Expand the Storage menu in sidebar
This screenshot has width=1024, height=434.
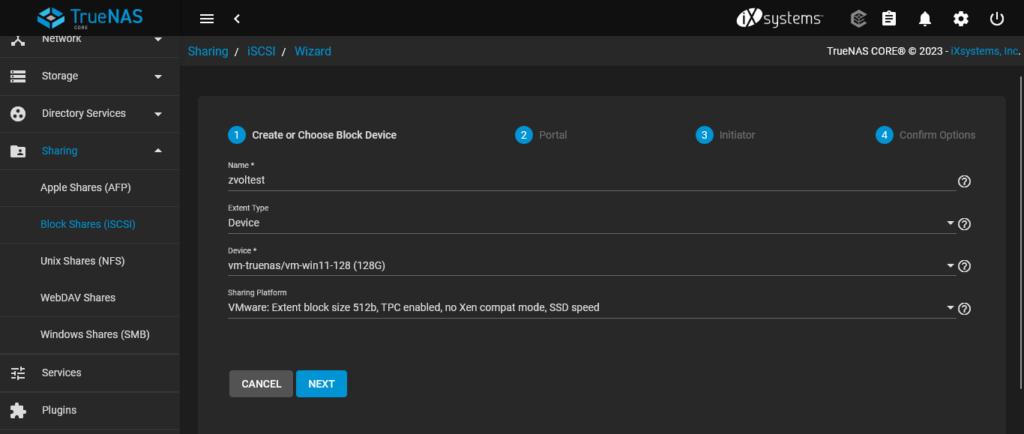[89, 76]
